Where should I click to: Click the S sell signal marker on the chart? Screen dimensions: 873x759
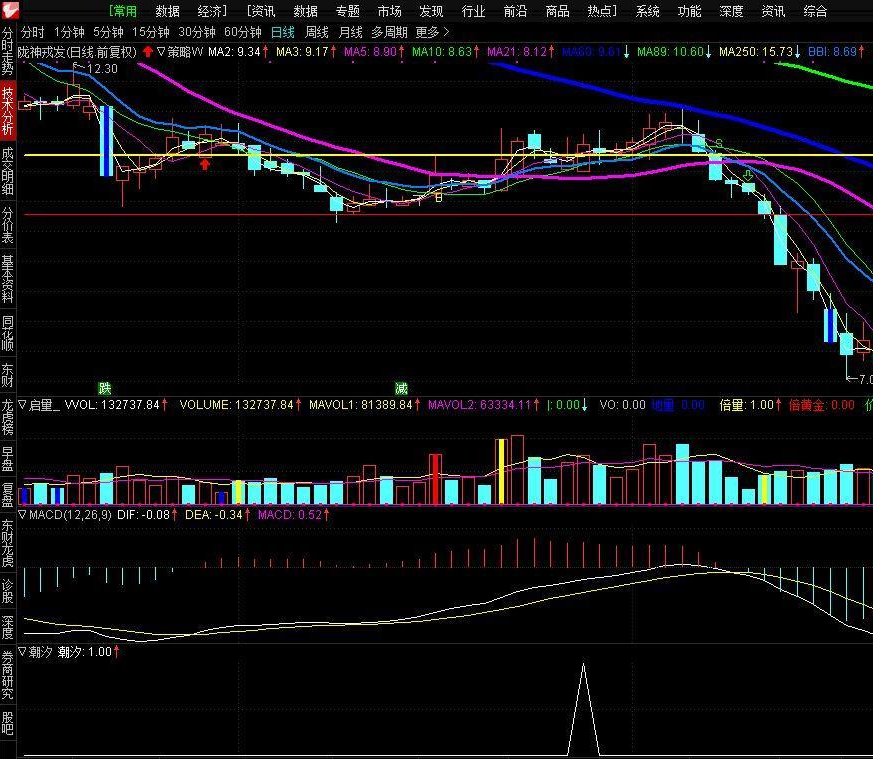719,144
